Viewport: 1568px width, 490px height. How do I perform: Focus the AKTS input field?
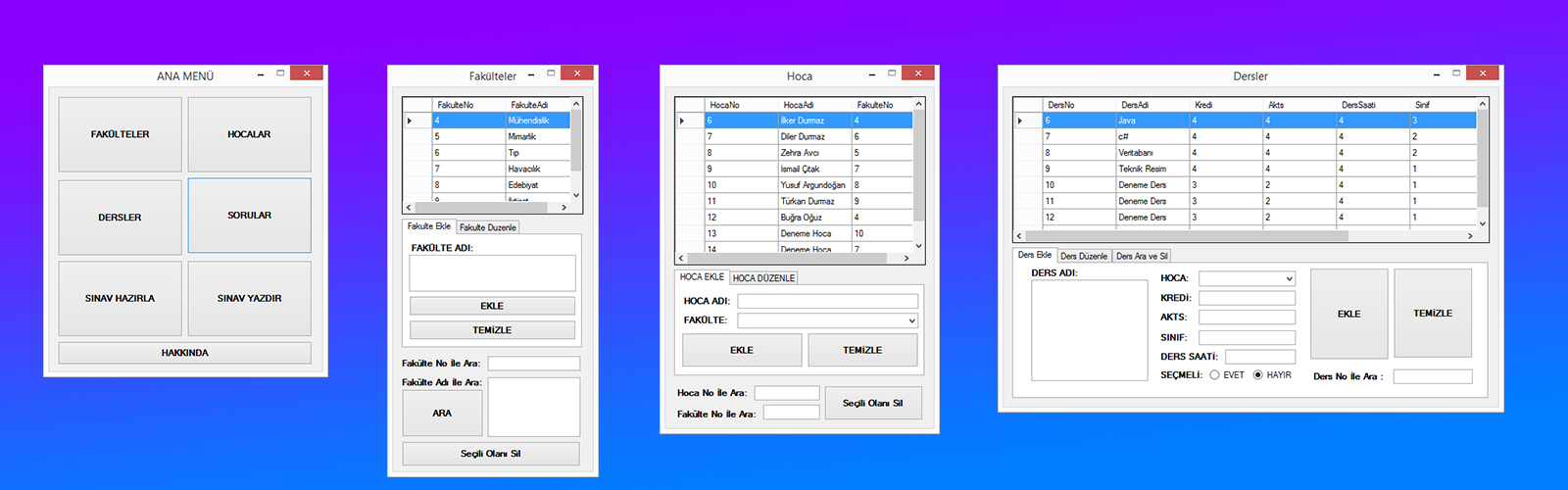point(1248,318)
